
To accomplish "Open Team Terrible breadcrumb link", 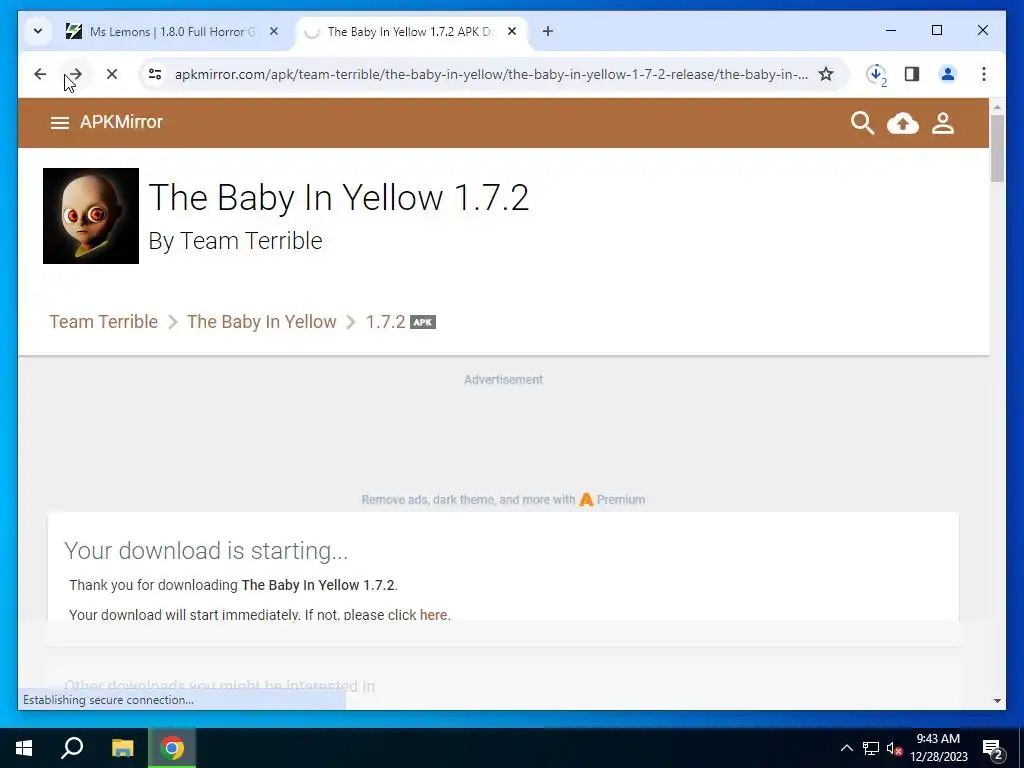I will (103, 322).
